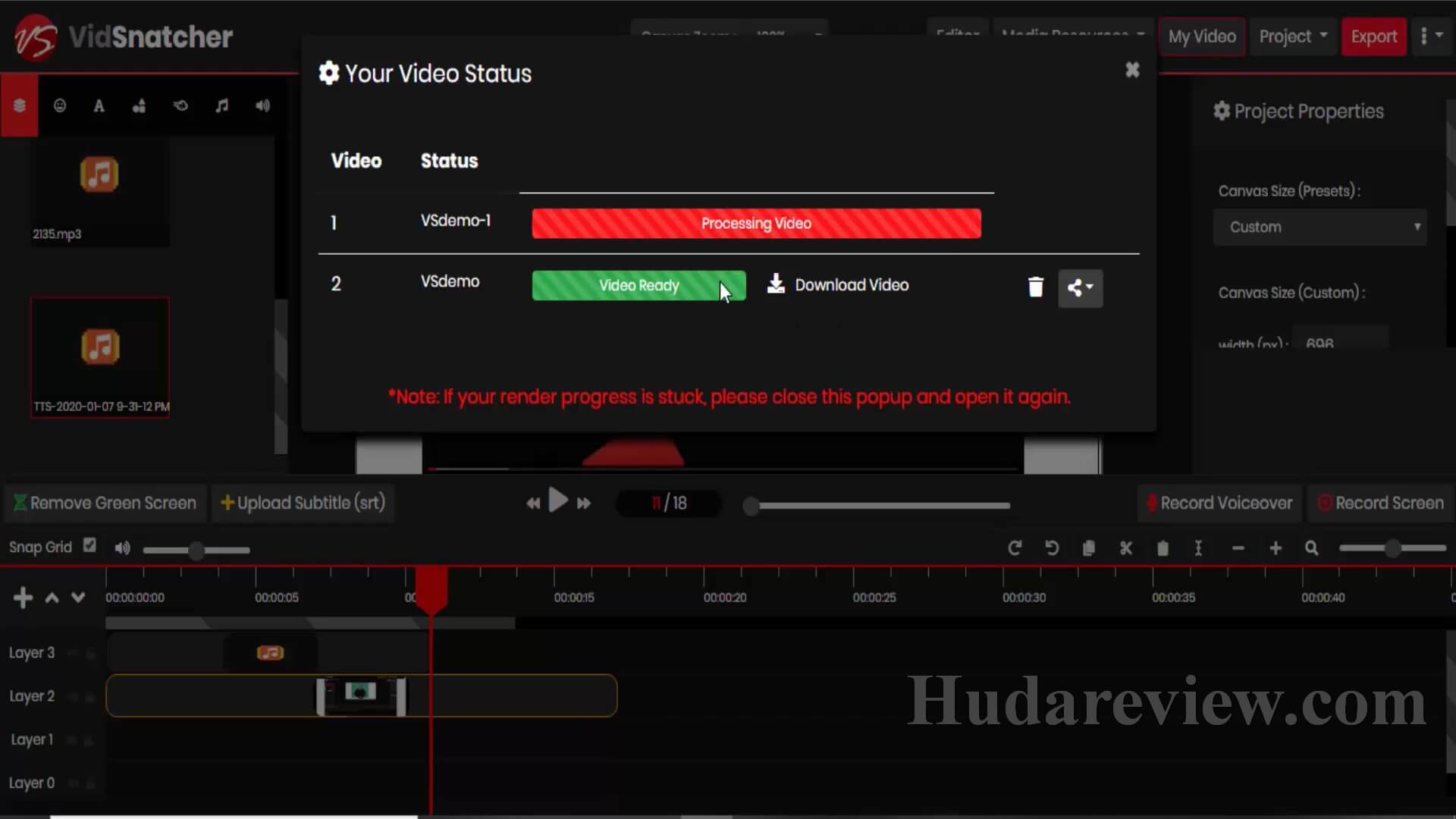Mute audio using the speaker icon

point(122,548)
